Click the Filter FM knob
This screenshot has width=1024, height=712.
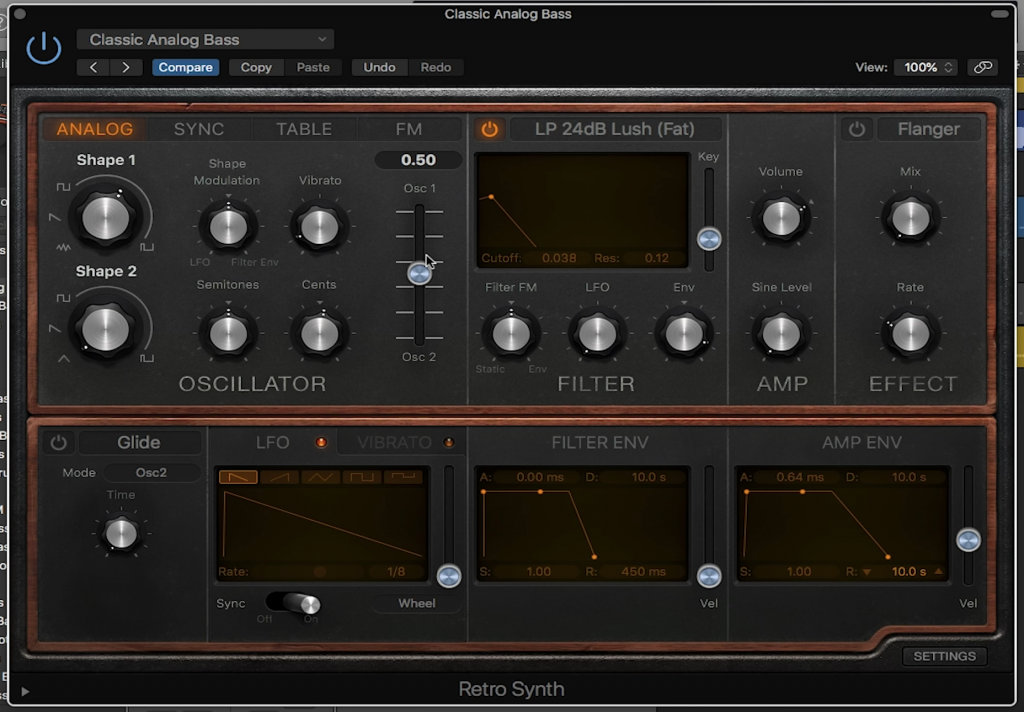point(511,333)
